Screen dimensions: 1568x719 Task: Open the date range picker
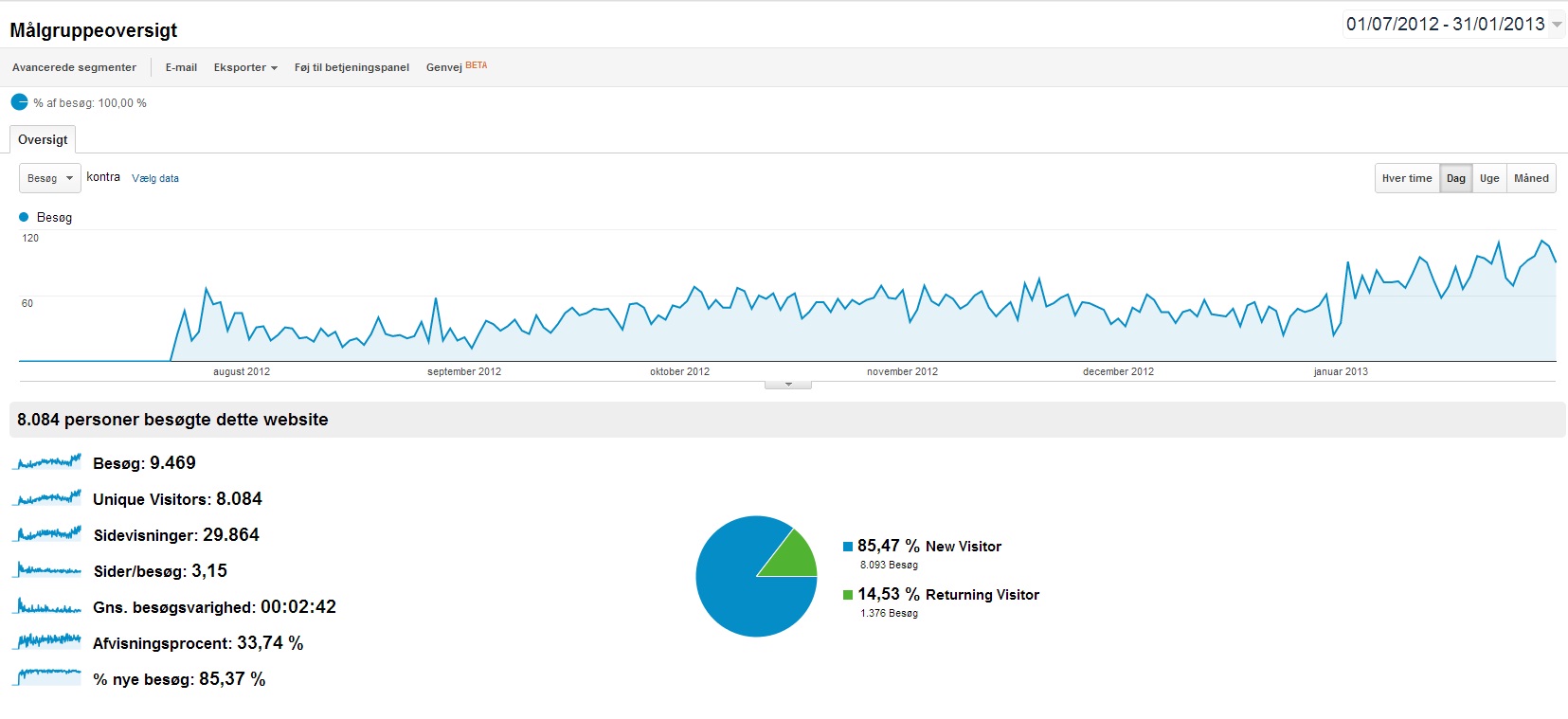pyautogui.click(x=1453, y=25)
